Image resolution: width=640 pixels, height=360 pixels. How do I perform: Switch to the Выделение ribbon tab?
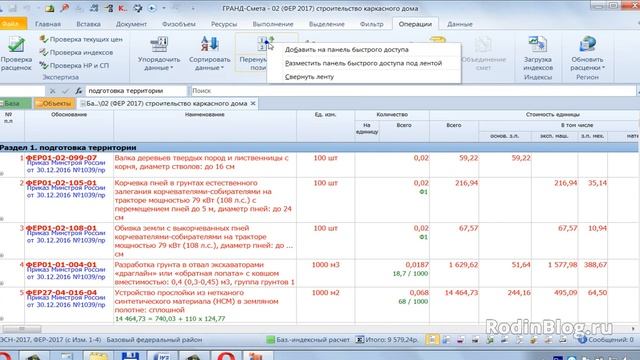pos(327,24)
